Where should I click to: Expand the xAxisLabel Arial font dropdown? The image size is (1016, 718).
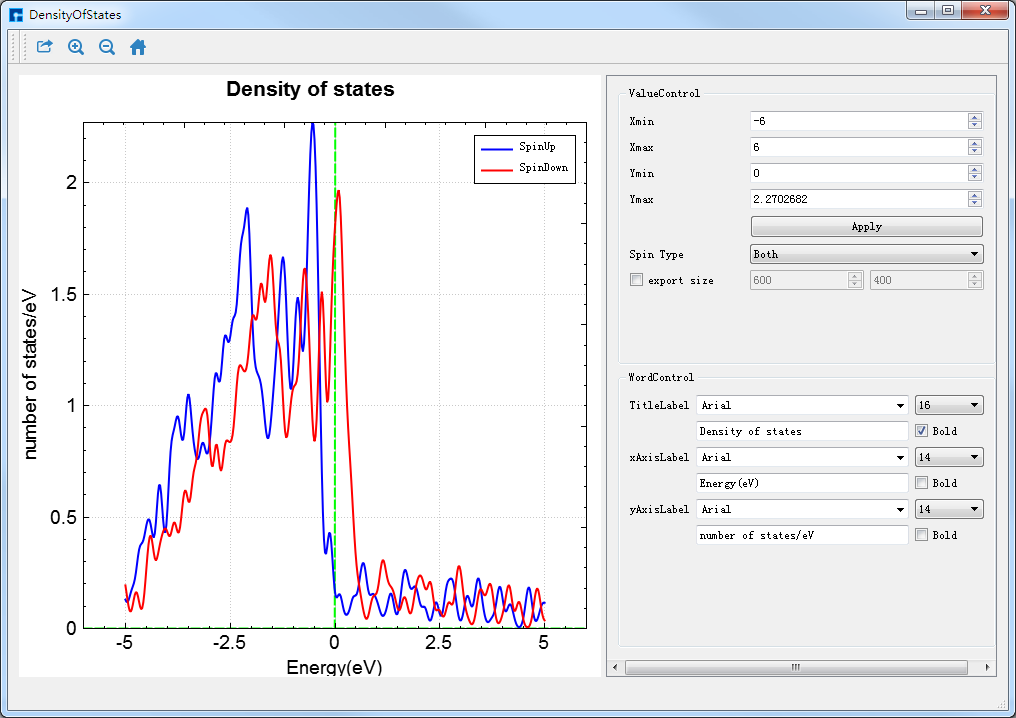pyautogui.click(x=802, y=457)
